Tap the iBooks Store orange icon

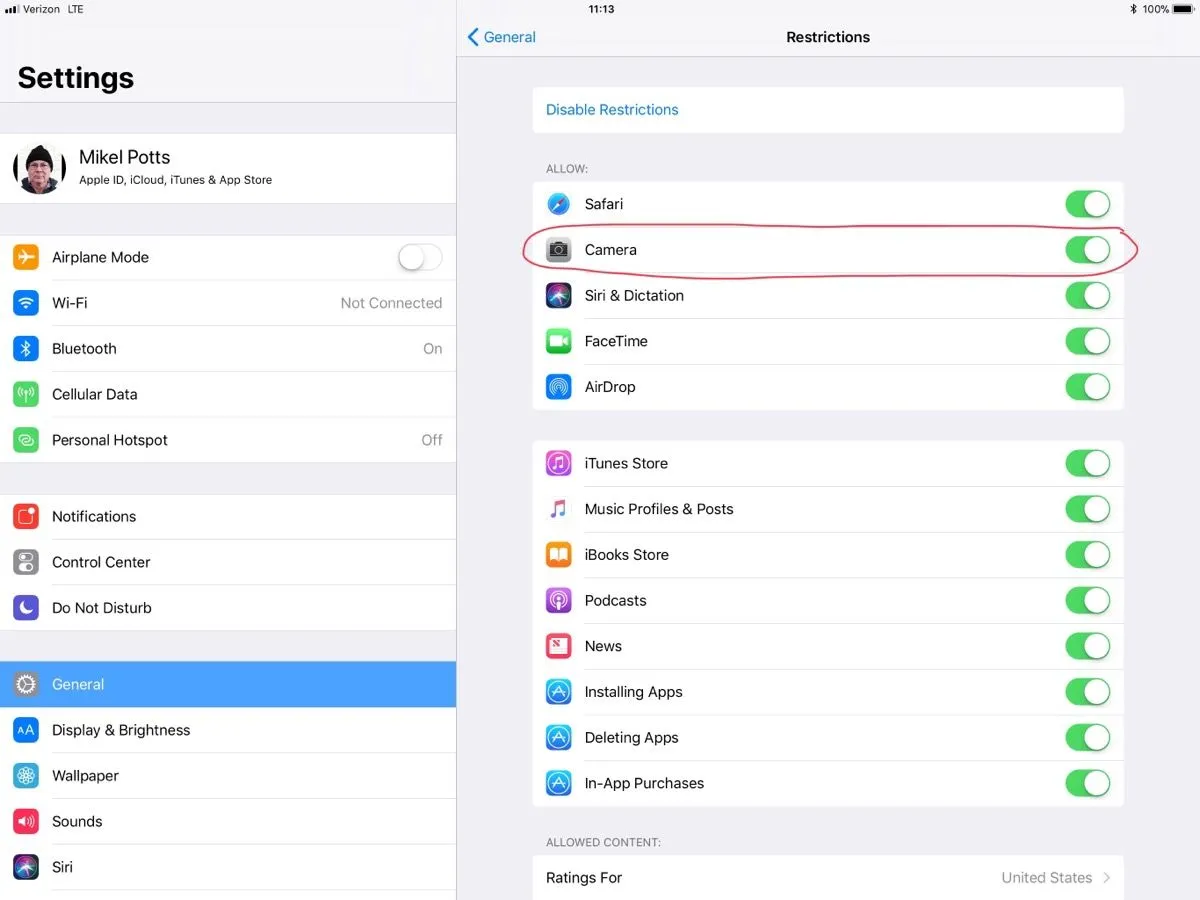[558, 555]
